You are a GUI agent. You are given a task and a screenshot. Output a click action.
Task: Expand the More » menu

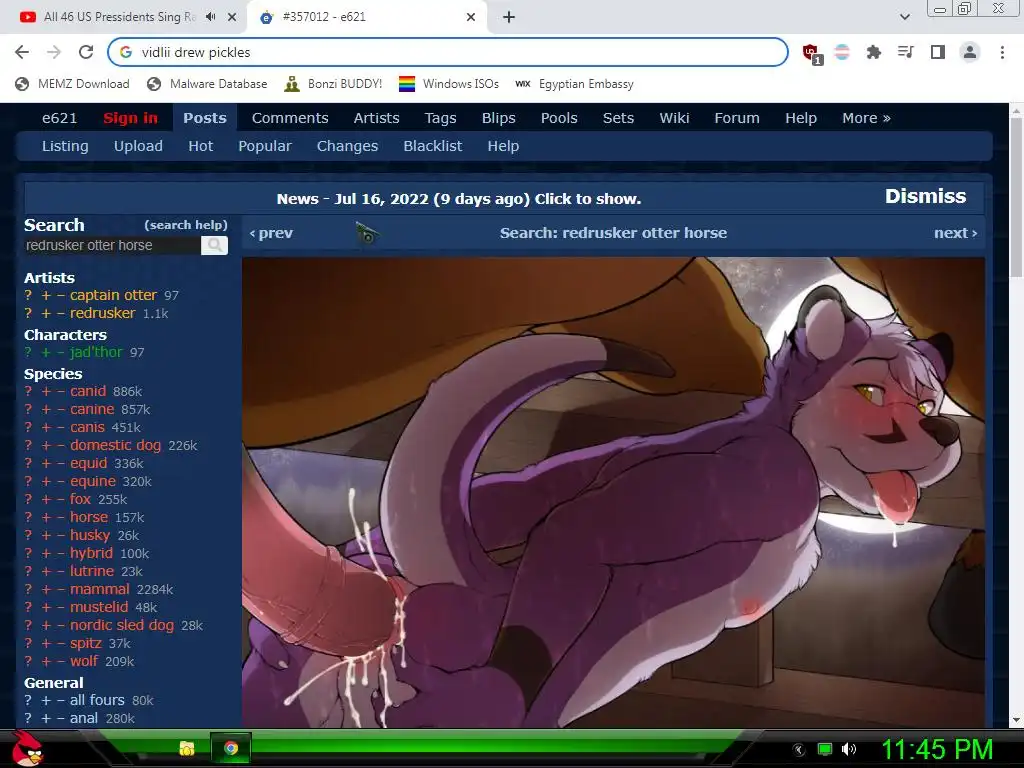866,118
